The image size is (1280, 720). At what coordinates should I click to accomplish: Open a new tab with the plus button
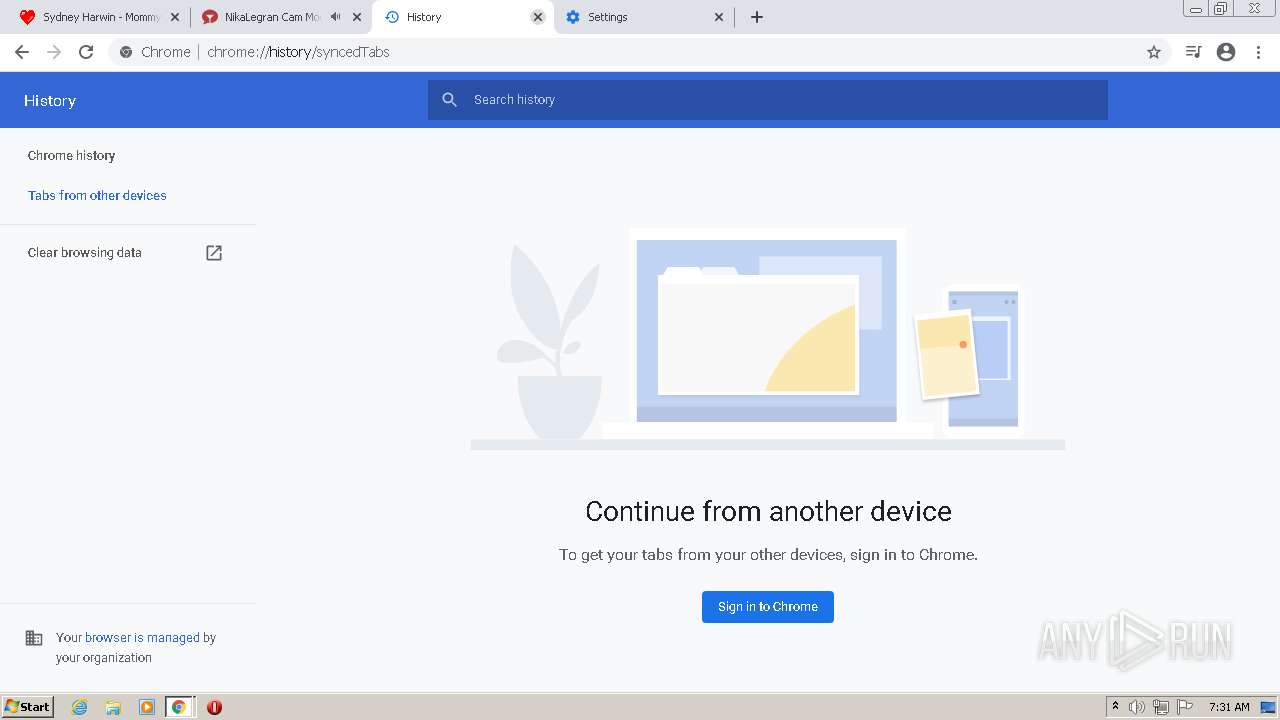(757, 17)
